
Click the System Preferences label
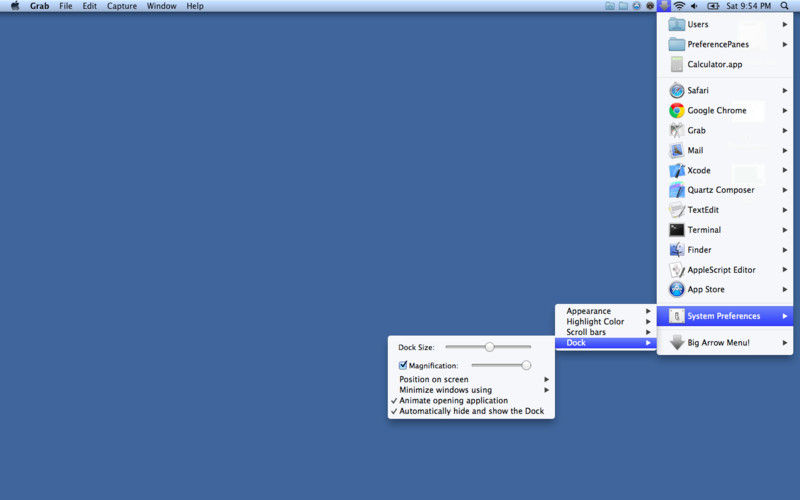(723, 316)
